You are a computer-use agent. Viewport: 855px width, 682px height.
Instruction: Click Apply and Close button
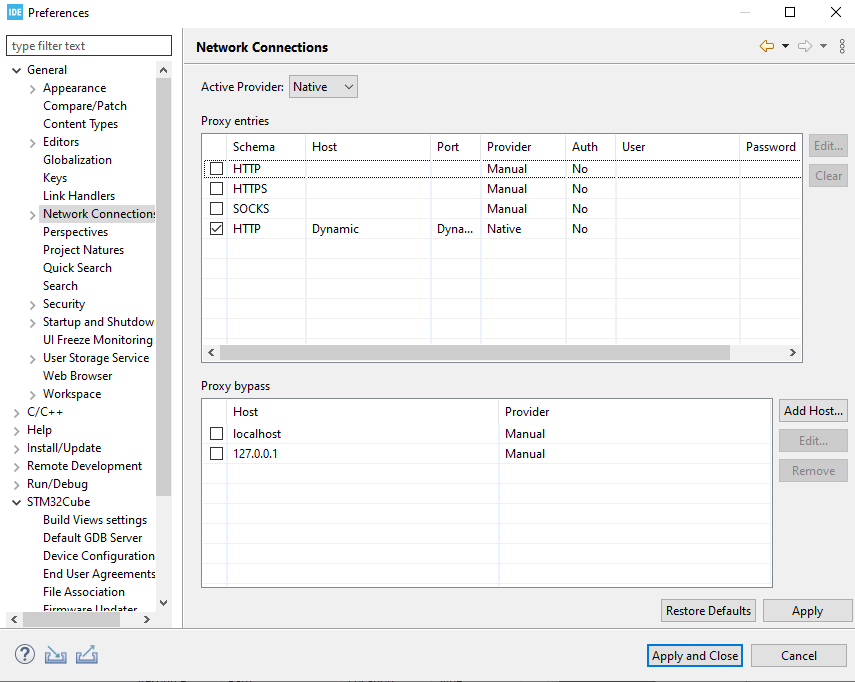[x=695, y=655]
